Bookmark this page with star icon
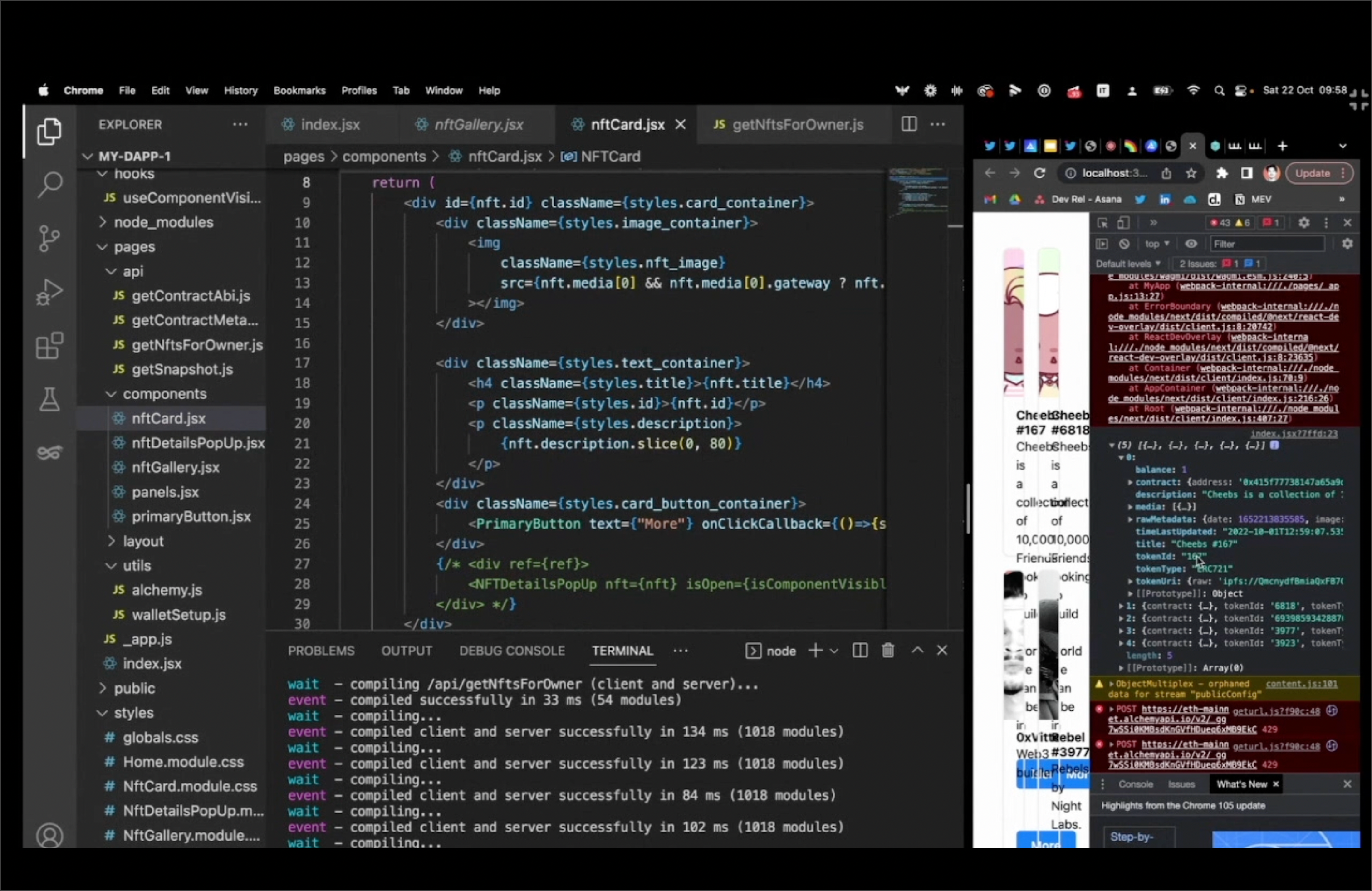 point(1191,173)
